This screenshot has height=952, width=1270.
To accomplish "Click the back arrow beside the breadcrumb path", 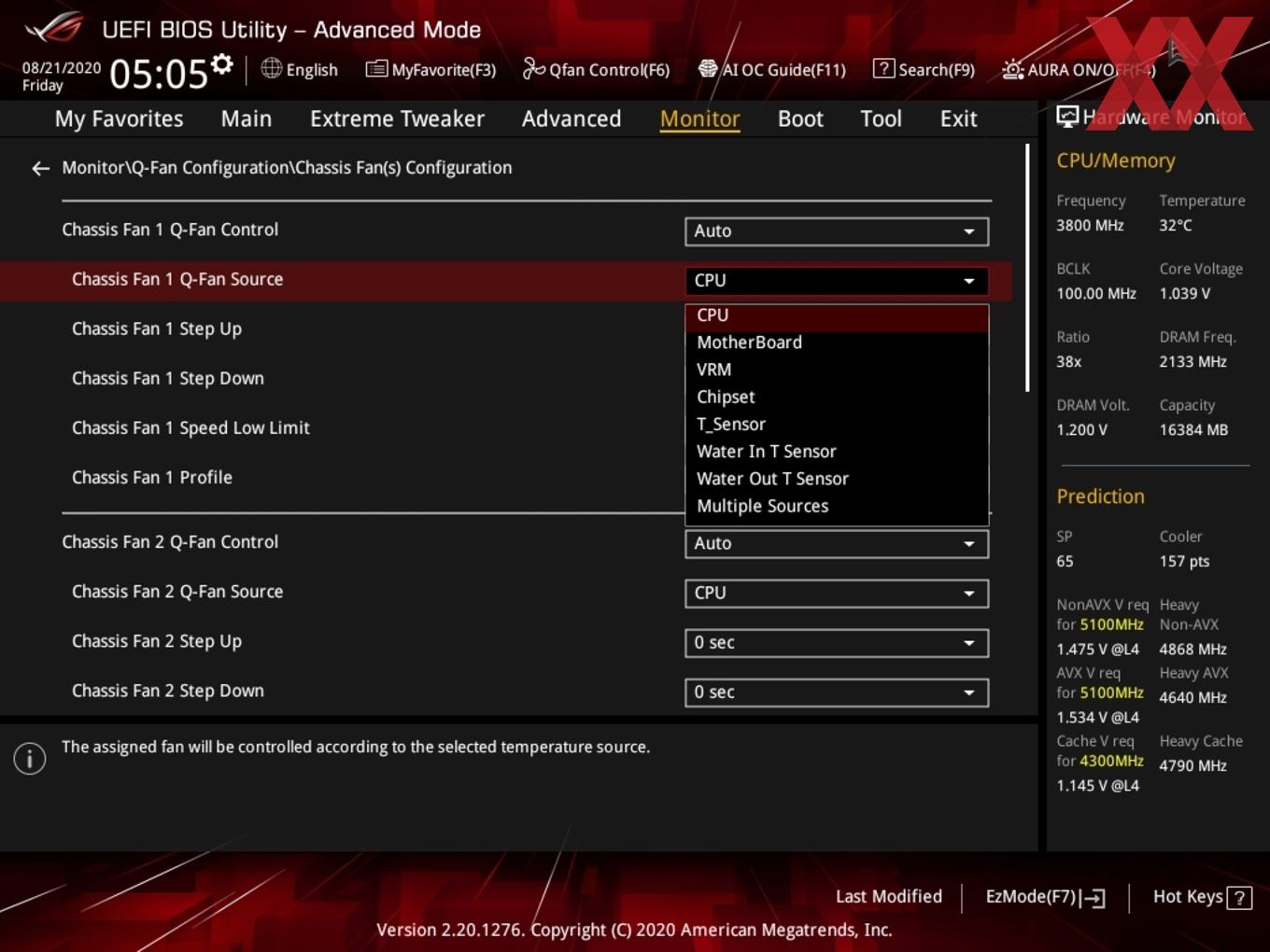I will pos(40,168).
